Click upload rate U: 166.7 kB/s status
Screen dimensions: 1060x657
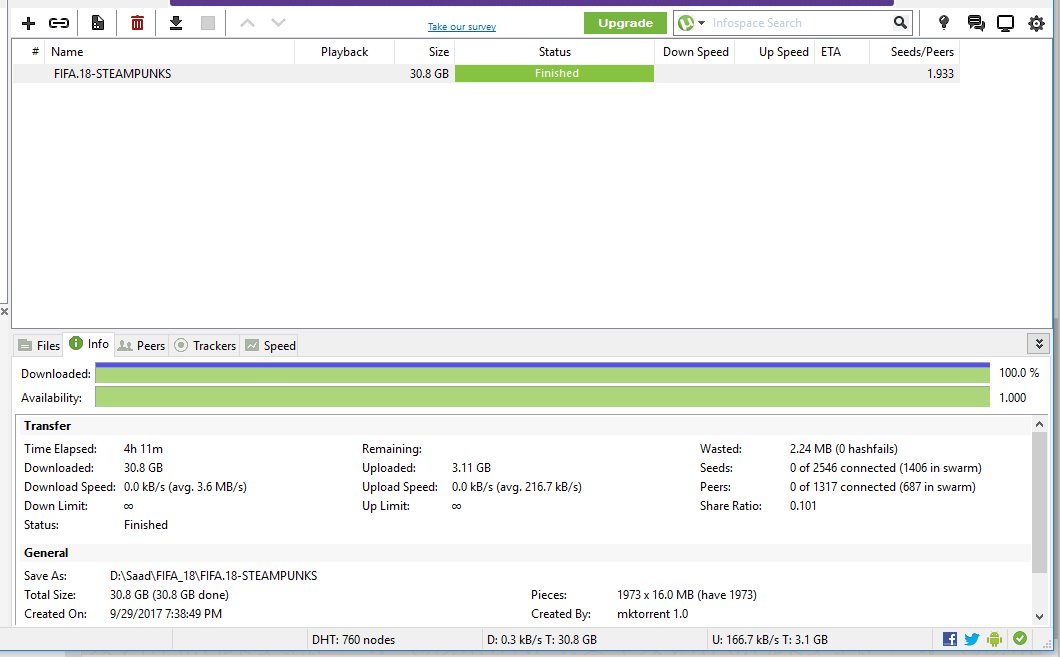click(769, 639)
